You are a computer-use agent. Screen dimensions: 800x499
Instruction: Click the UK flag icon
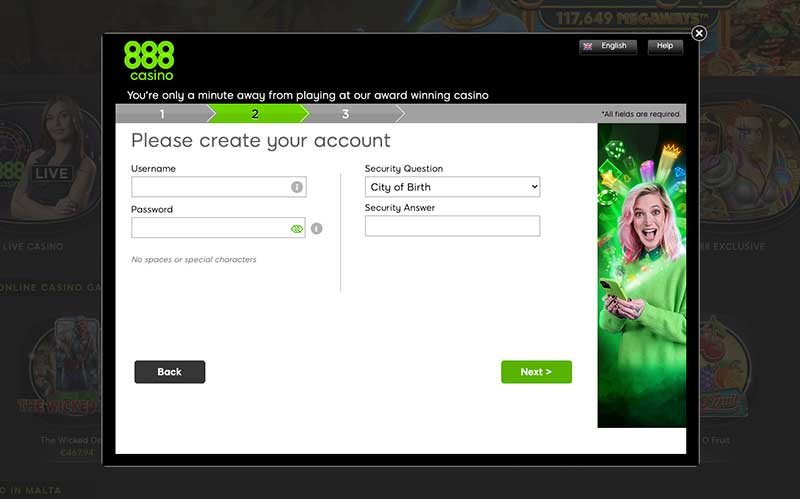tap(588, 46)
